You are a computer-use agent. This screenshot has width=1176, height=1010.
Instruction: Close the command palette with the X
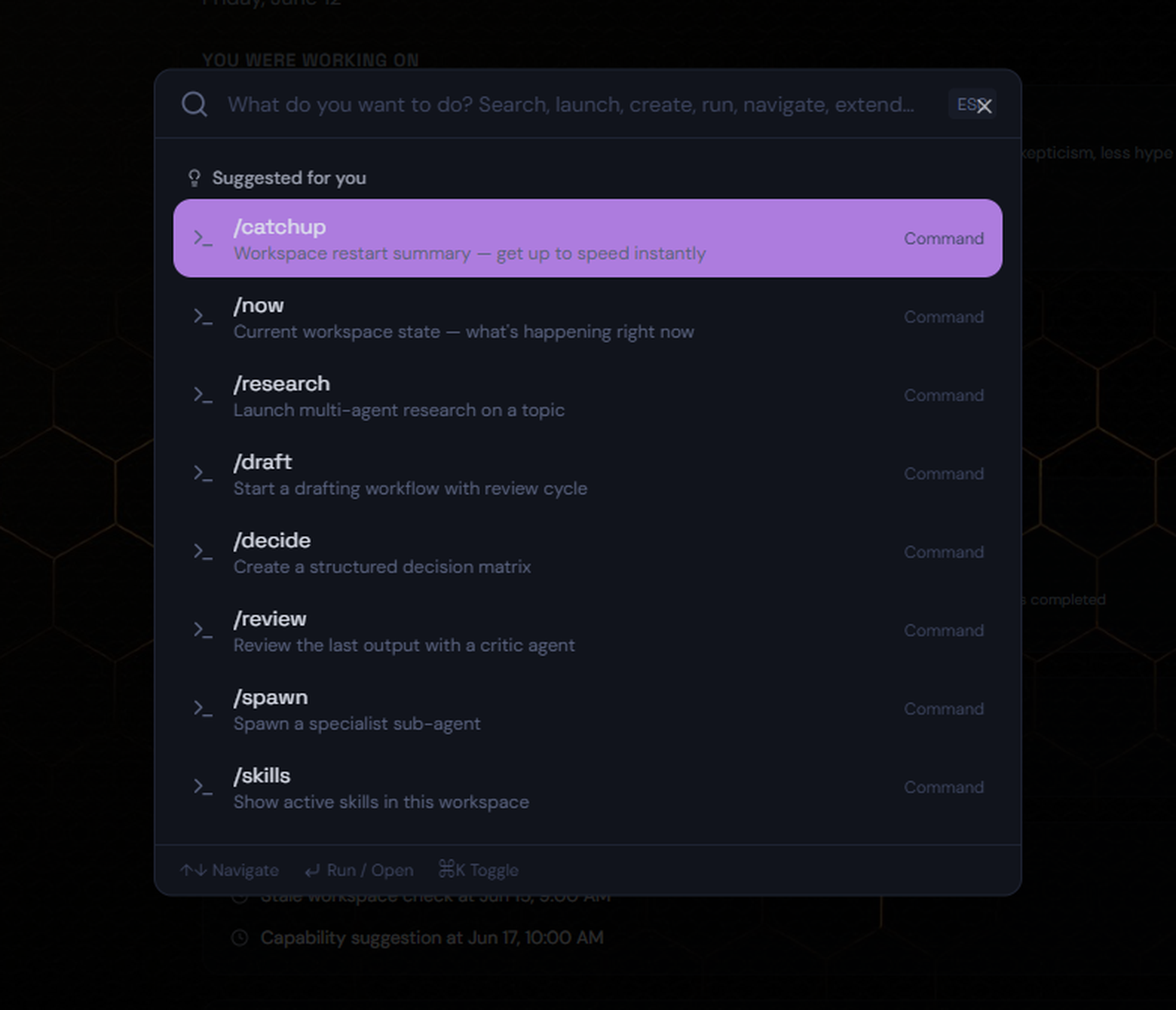(x=984, y=106)
